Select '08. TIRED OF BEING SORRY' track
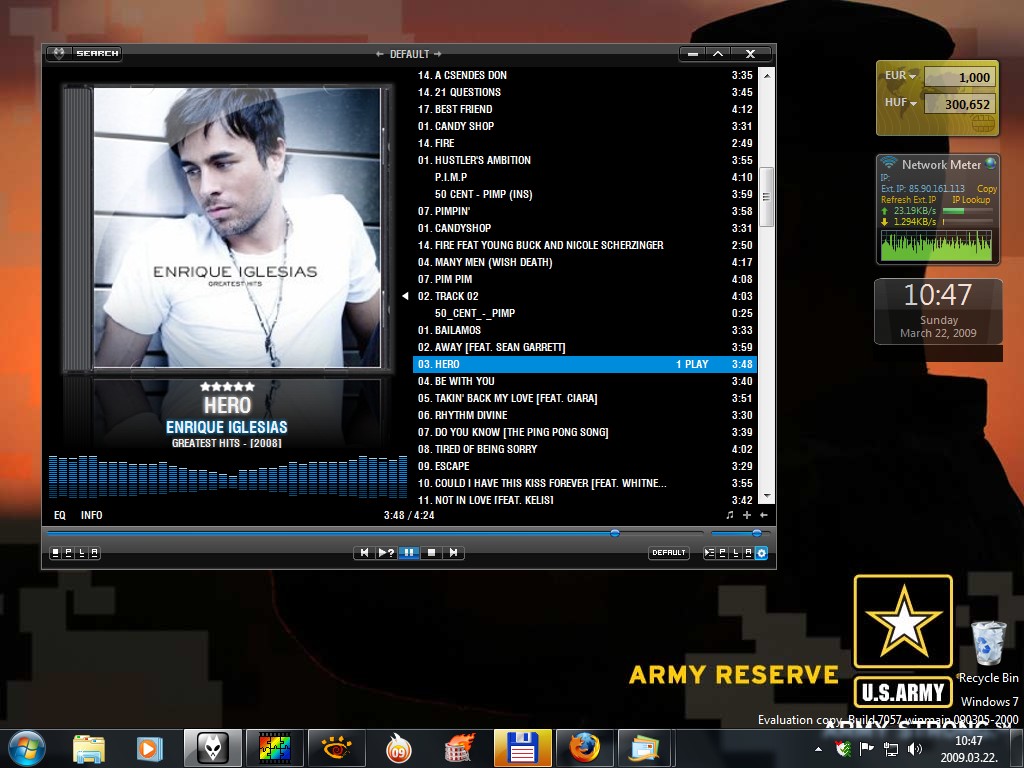This screenshot has width=1024, height=768. (585, 449)
